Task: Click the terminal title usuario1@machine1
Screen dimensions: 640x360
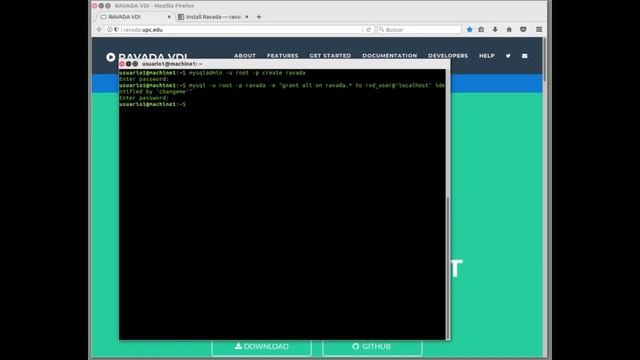Action: click(172, 64)
